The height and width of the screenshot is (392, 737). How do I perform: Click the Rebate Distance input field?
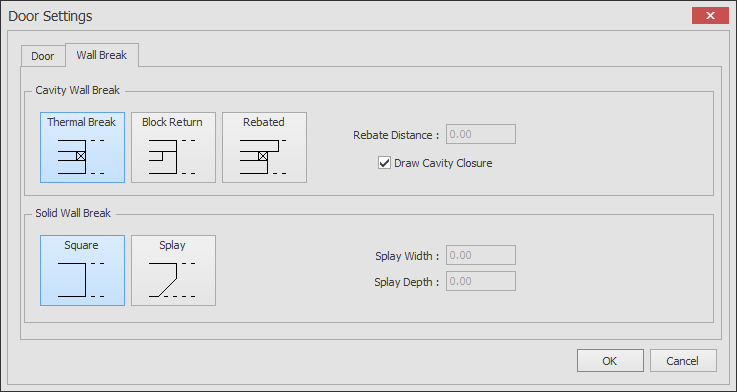click(481, 134)
